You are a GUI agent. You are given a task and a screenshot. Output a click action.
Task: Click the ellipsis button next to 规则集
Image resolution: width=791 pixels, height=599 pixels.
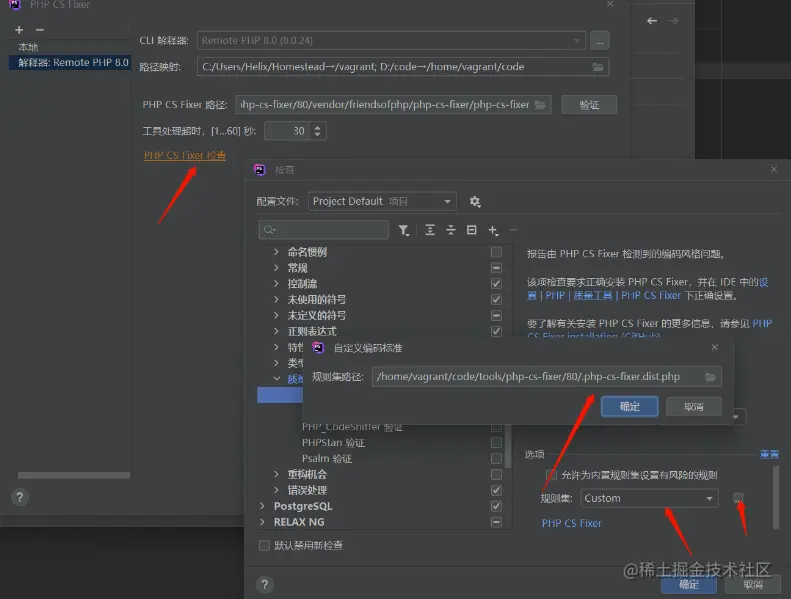(738, 498)
